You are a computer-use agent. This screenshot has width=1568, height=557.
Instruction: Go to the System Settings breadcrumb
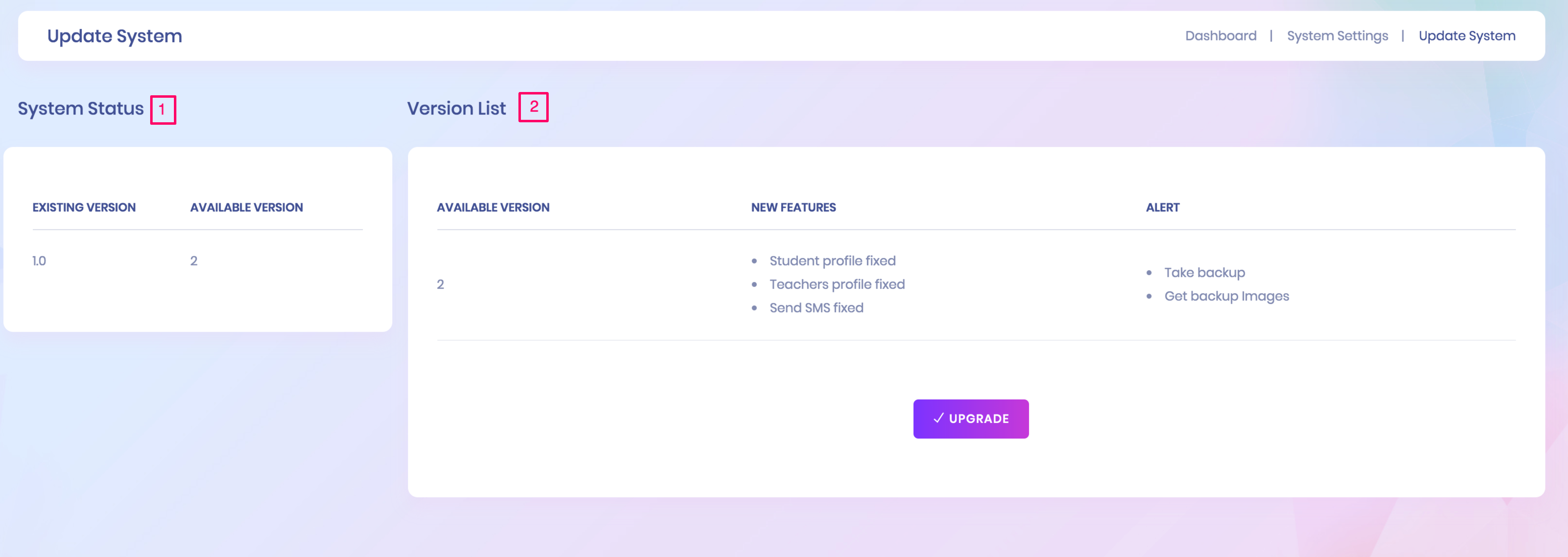1337,36
